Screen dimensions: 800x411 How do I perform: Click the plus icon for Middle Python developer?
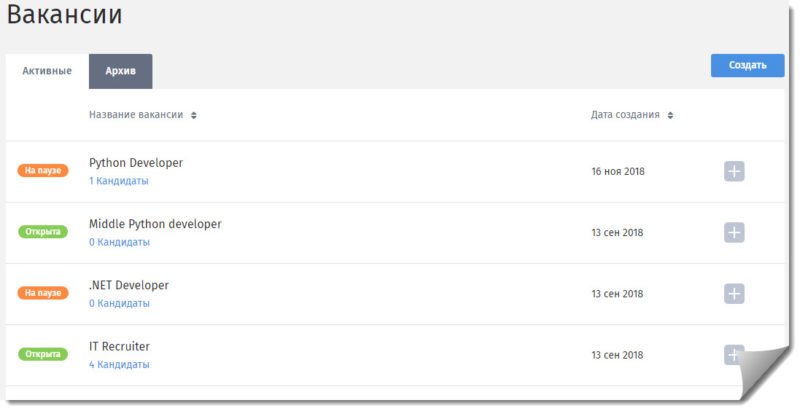pos(734,232)
